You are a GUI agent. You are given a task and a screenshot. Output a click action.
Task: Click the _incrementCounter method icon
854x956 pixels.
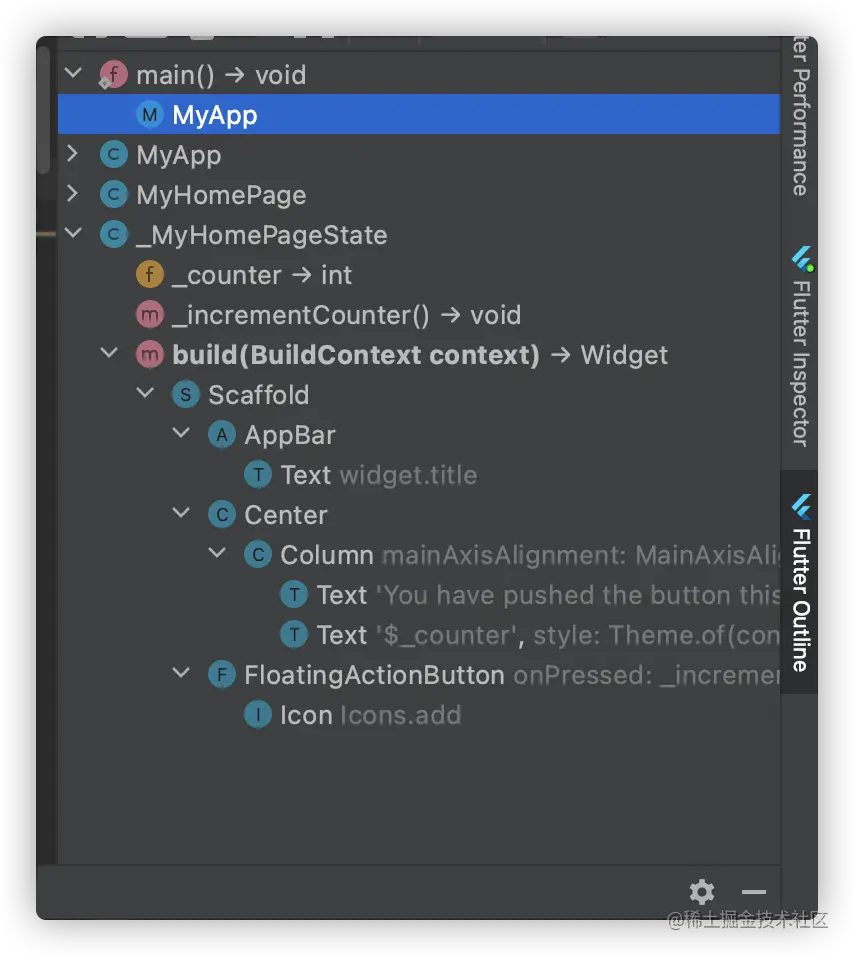click(x=149, y=315)
